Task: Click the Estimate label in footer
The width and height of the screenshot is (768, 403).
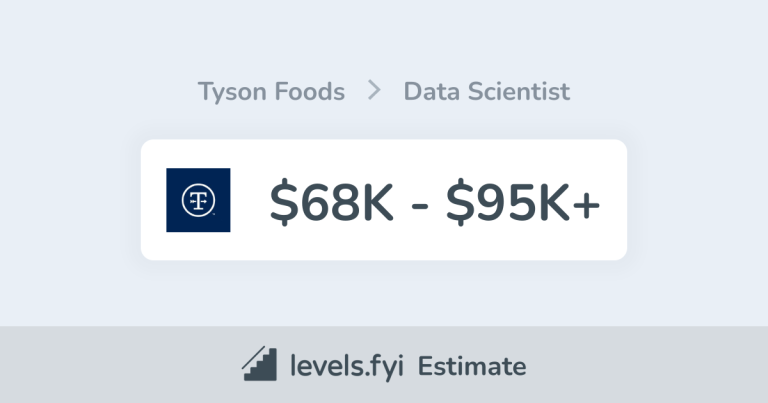Action: click(472, 367)
